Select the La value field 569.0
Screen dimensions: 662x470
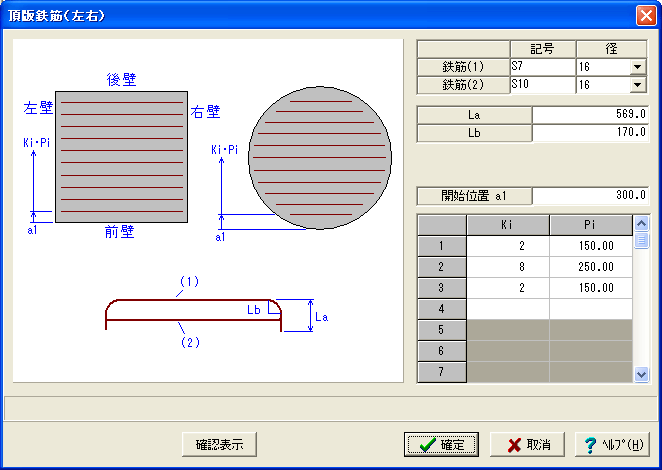[x=590, y=114]
